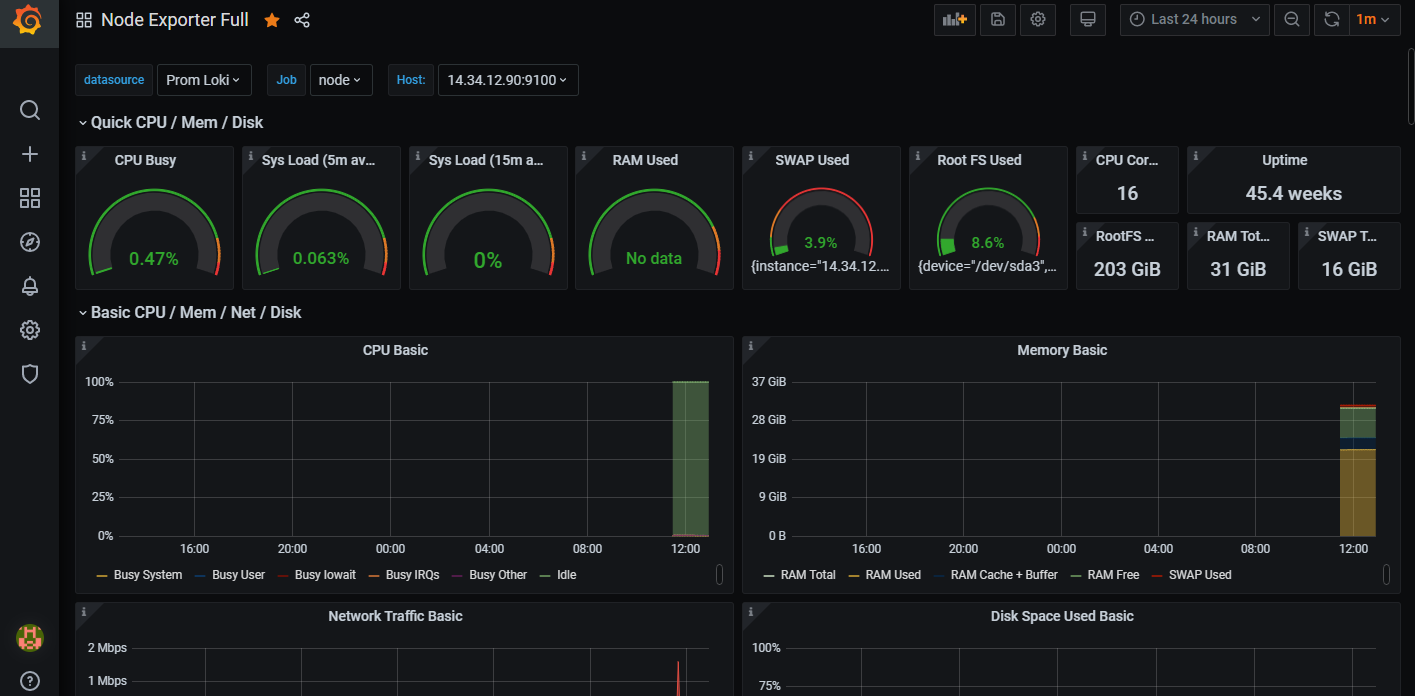Click the SWAP Used panel info icon
This screenshot has height=696, width=1415.
point(751,156)
